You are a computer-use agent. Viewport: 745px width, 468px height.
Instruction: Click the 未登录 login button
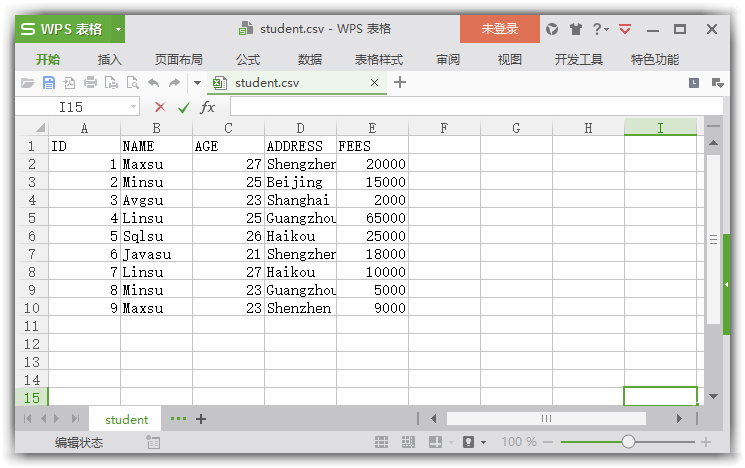(499, 29)
